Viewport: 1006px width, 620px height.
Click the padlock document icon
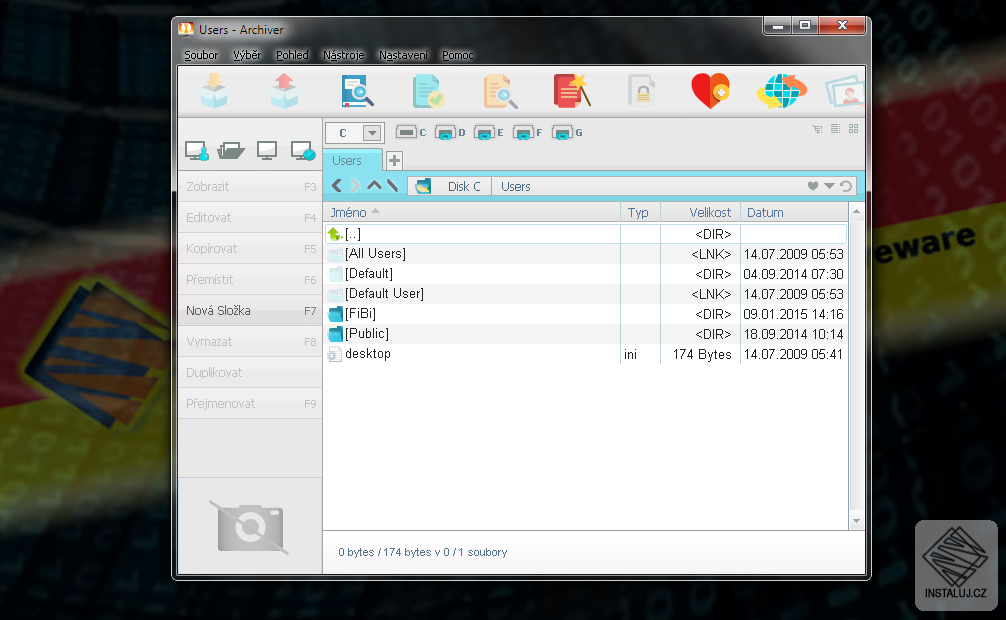pos(641,90)
